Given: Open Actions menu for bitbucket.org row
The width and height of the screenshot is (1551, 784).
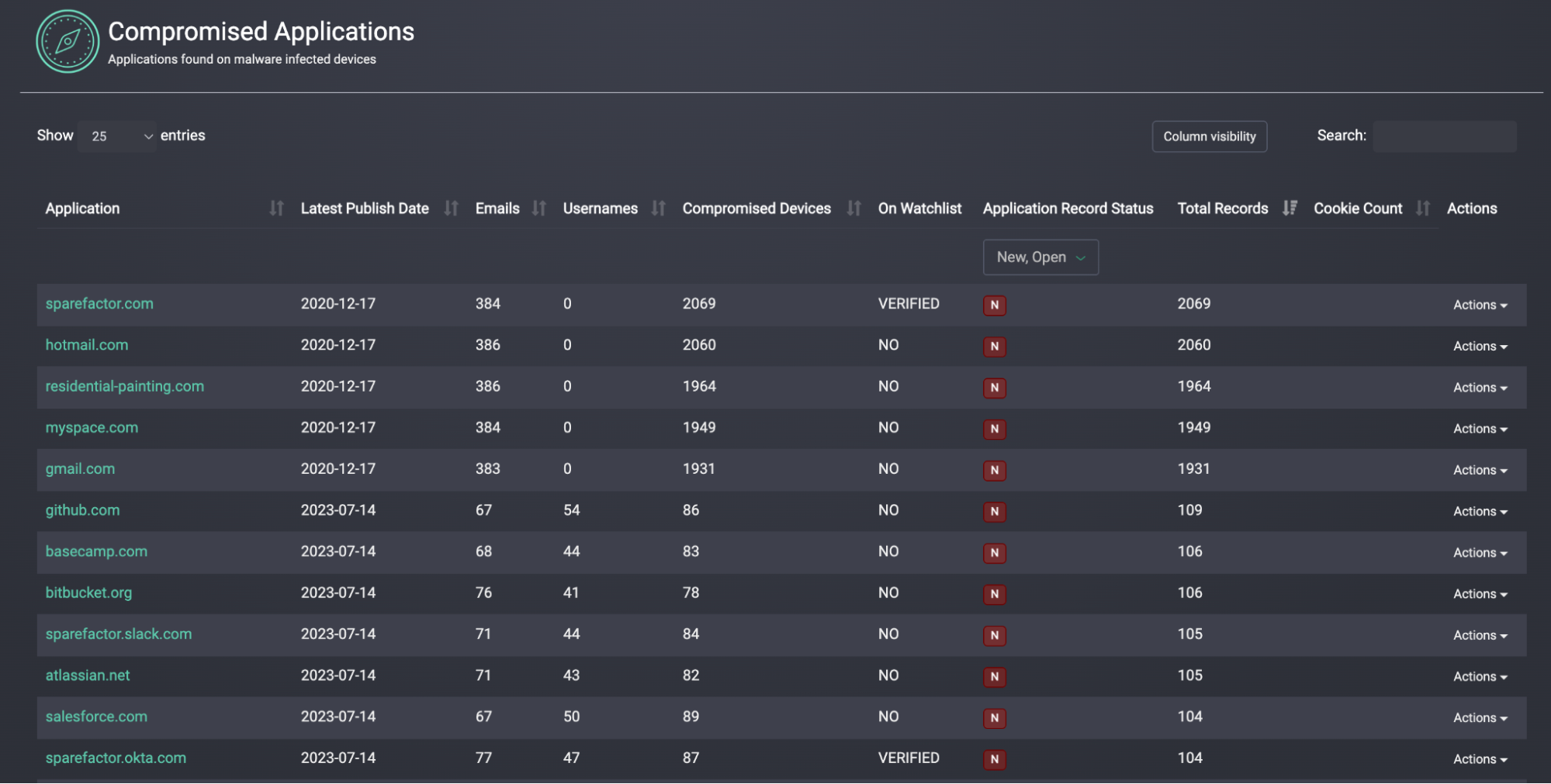Looking at the screenshot, I should (x=1479, y=593).
